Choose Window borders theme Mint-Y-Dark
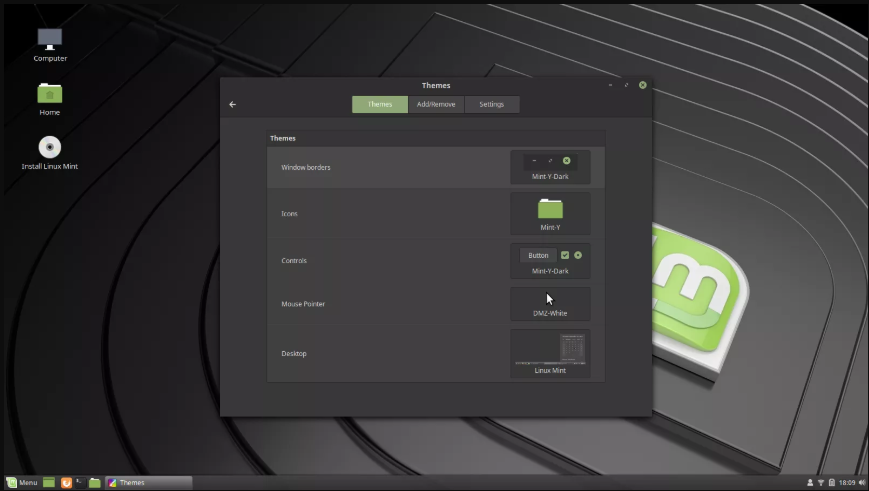This screenshot has height=491, width=869. click(x=550, y=167)
